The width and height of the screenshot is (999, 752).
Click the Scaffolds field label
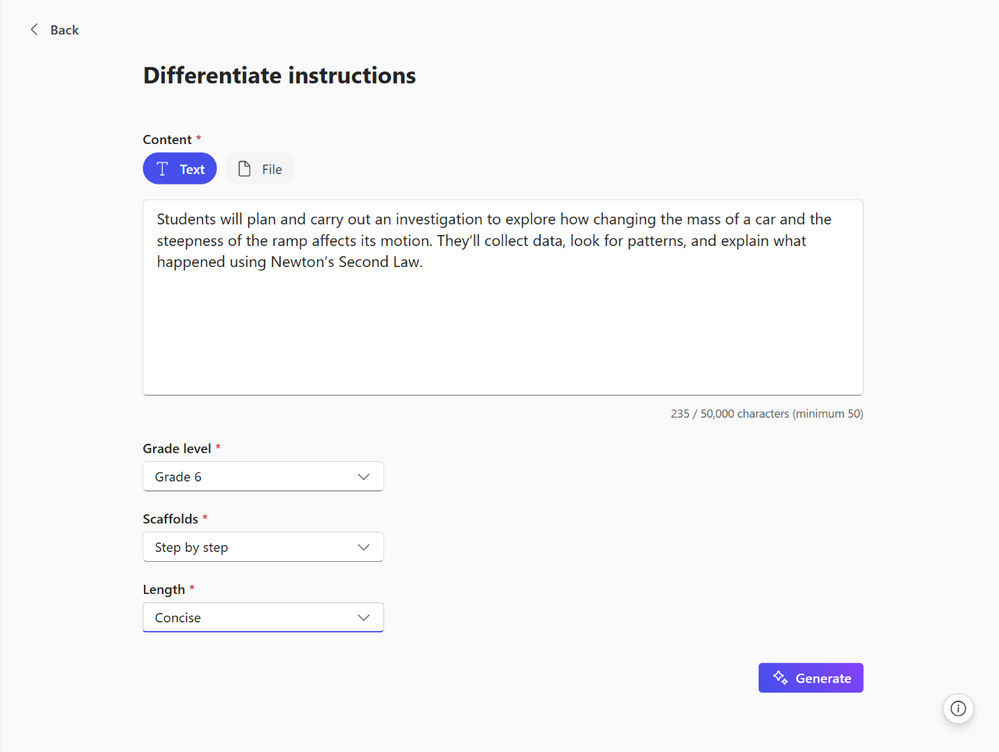172,519
